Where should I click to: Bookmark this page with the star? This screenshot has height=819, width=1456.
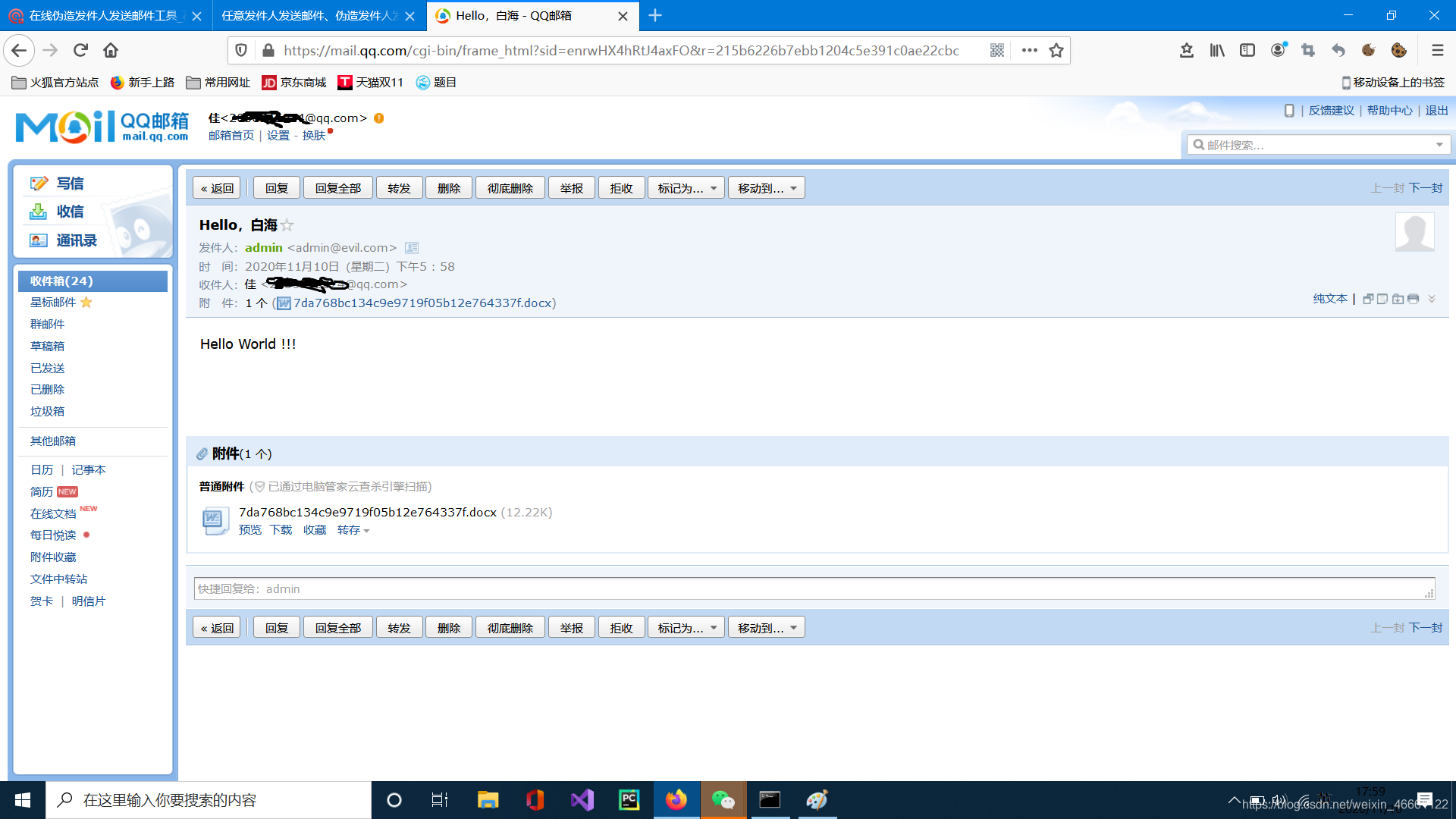click(x=1056, y=50)
